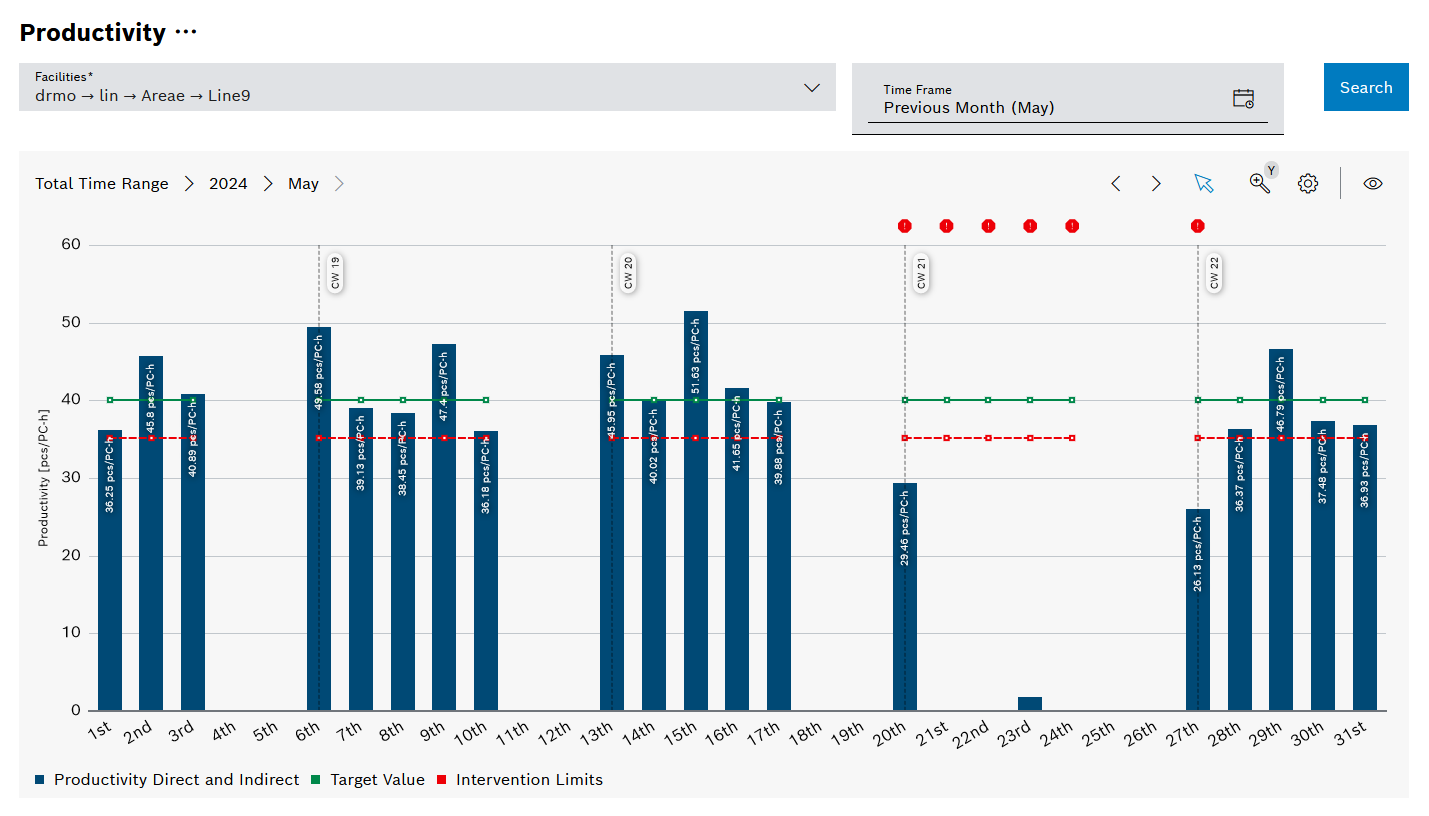Expand the chevron after May in the breadcrumb
Image resolution: width=1429 pixels, height=816 pixels.
[x=338, y=183]
